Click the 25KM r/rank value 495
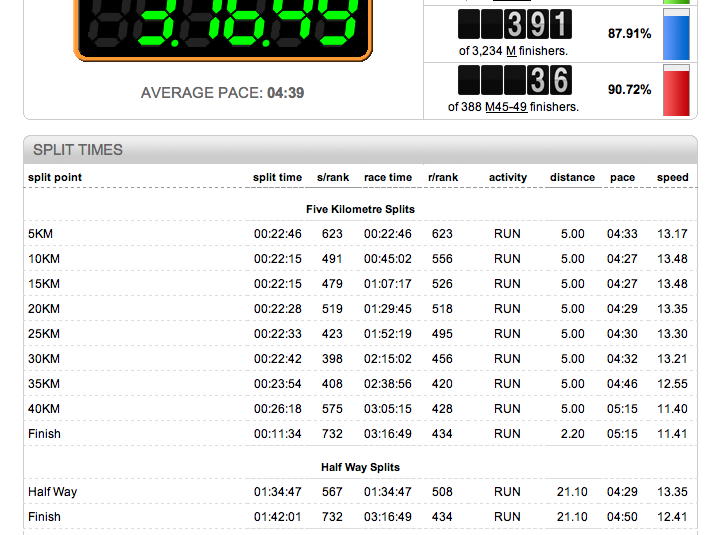Image resolution: width=712 pixels, height=535 pixels. (x=442, y=334)
